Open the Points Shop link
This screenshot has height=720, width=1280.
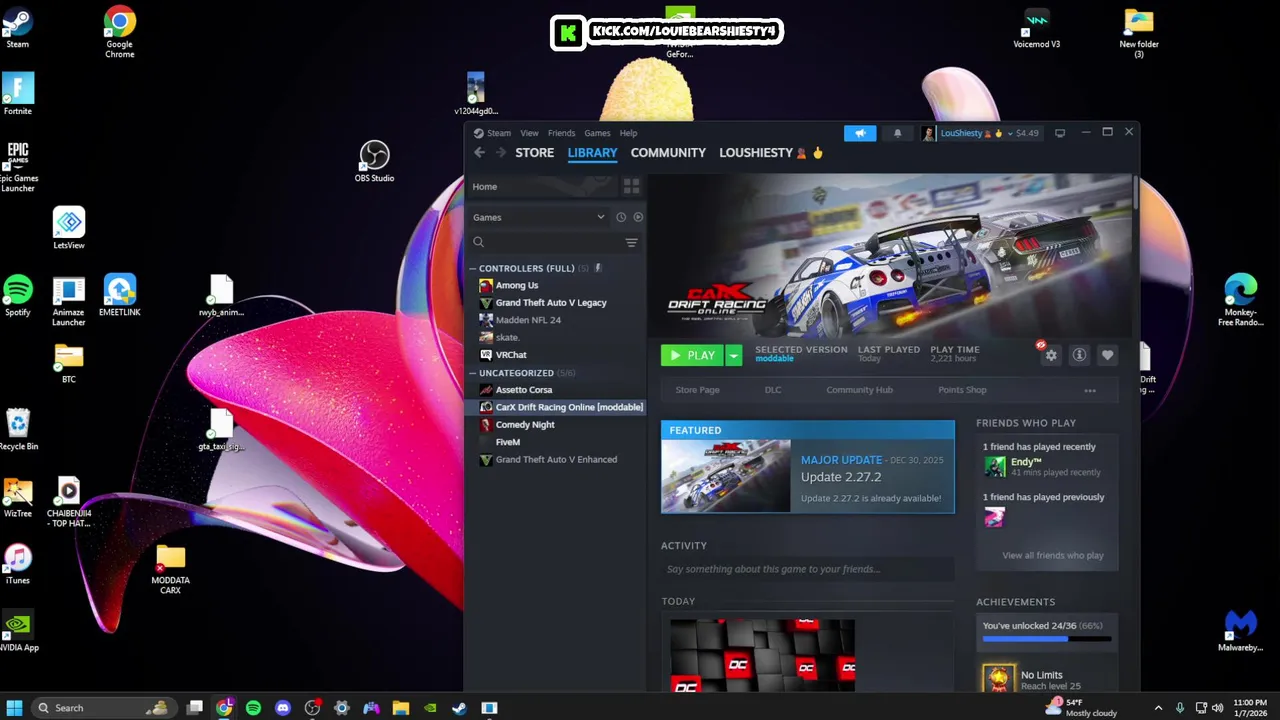962,390
